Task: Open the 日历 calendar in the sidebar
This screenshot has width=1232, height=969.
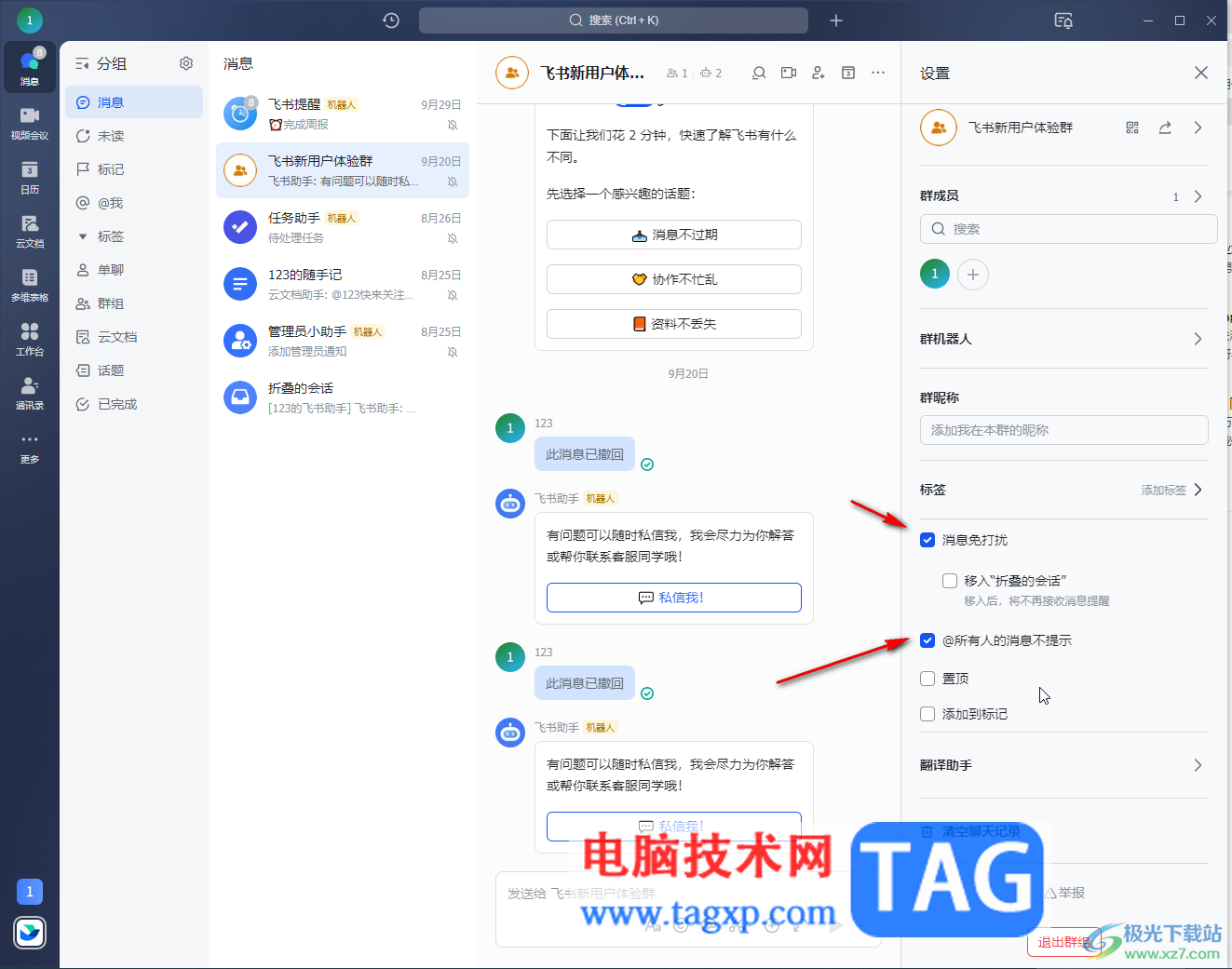Action: pos(30,176)
